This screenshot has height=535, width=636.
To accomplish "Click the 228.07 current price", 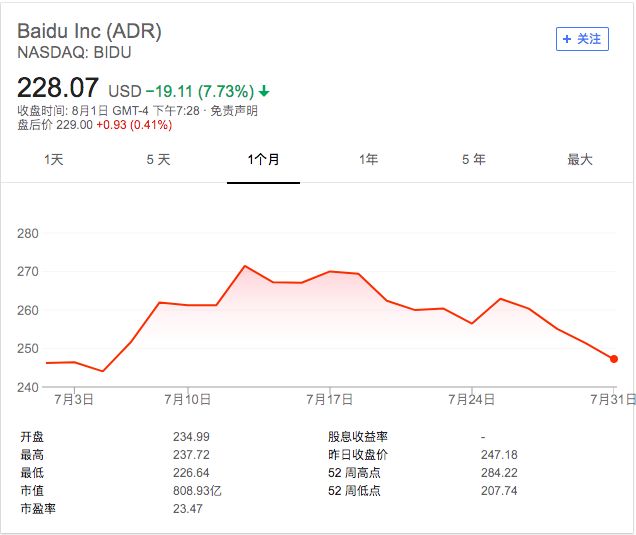I will tap(58, 89).
